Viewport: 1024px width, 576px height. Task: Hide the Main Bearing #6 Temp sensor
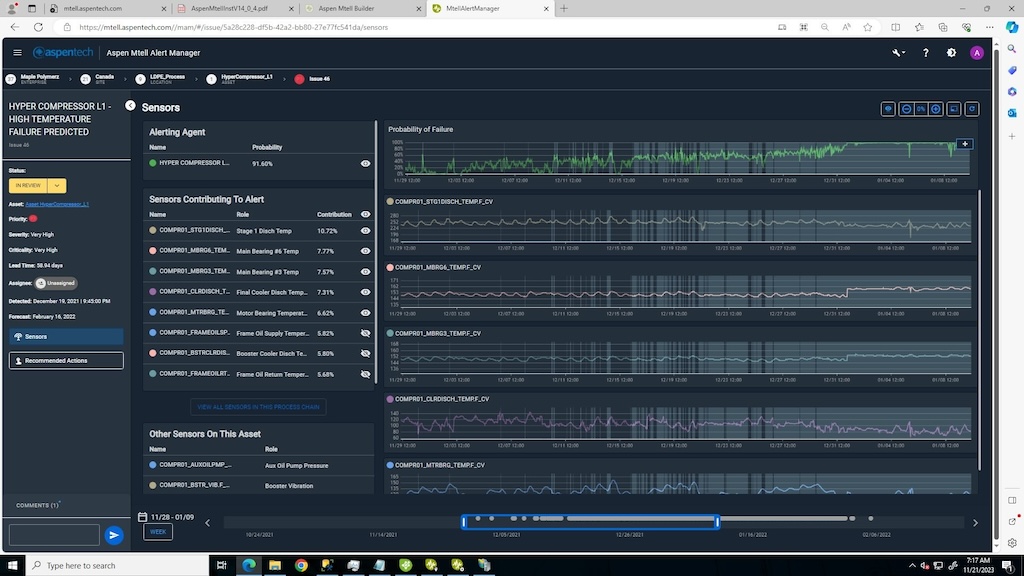pos(365,251)
